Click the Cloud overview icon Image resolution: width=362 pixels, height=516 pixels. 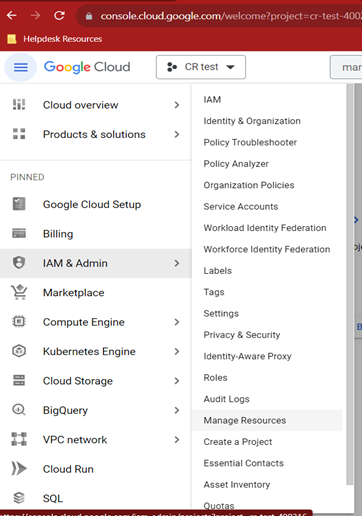point(19,105)
